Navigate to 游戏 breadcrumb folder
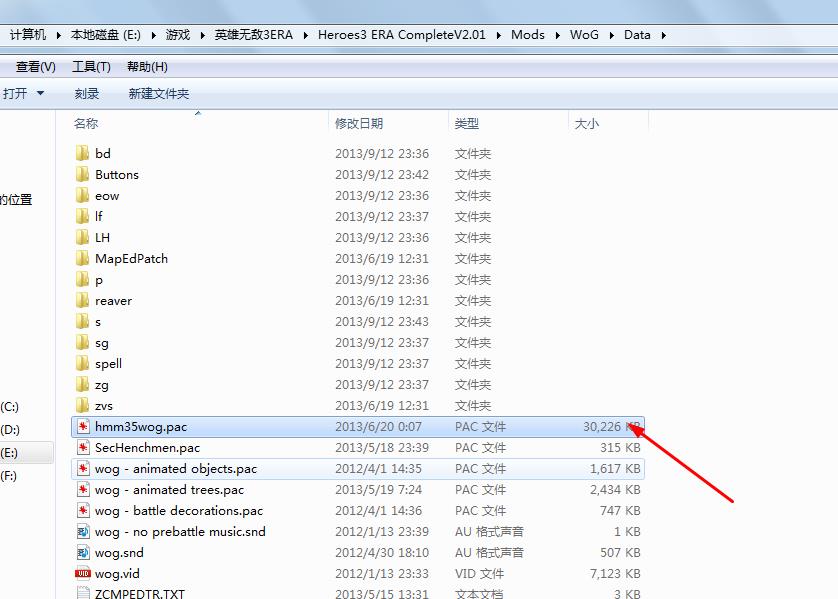This screenshot has width=838, height=599. pos(178,35)
